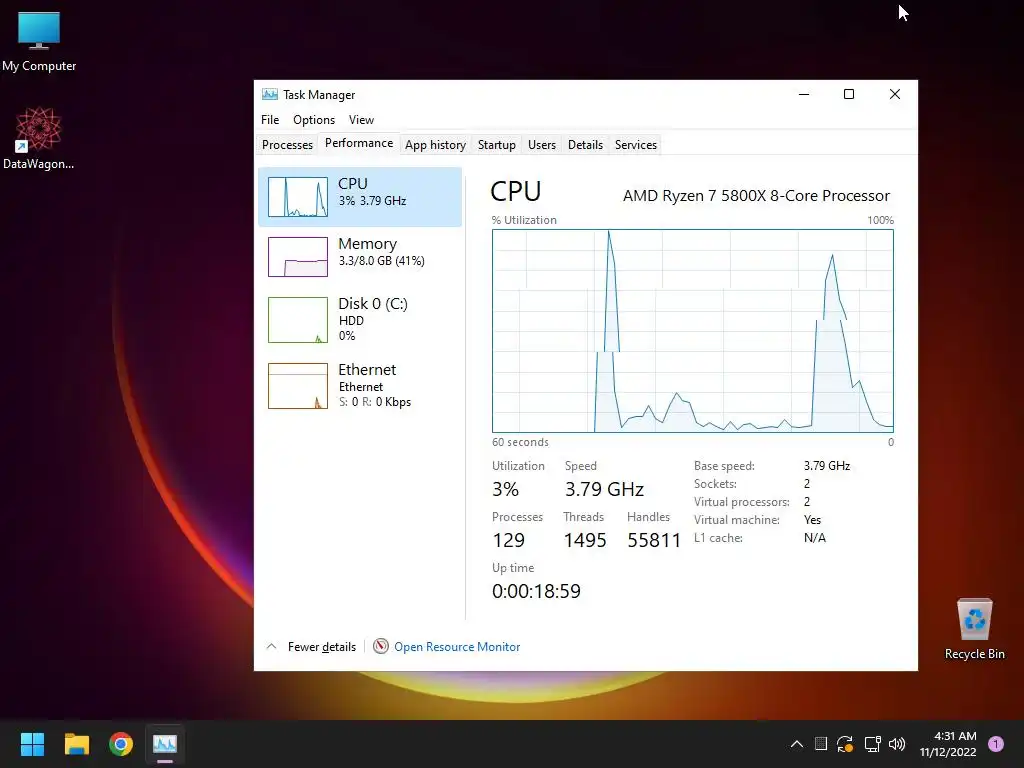This screenshot has height=768, width=1024.
Task: Select the CPU resource in sidebar
Action: pos(360,197)
